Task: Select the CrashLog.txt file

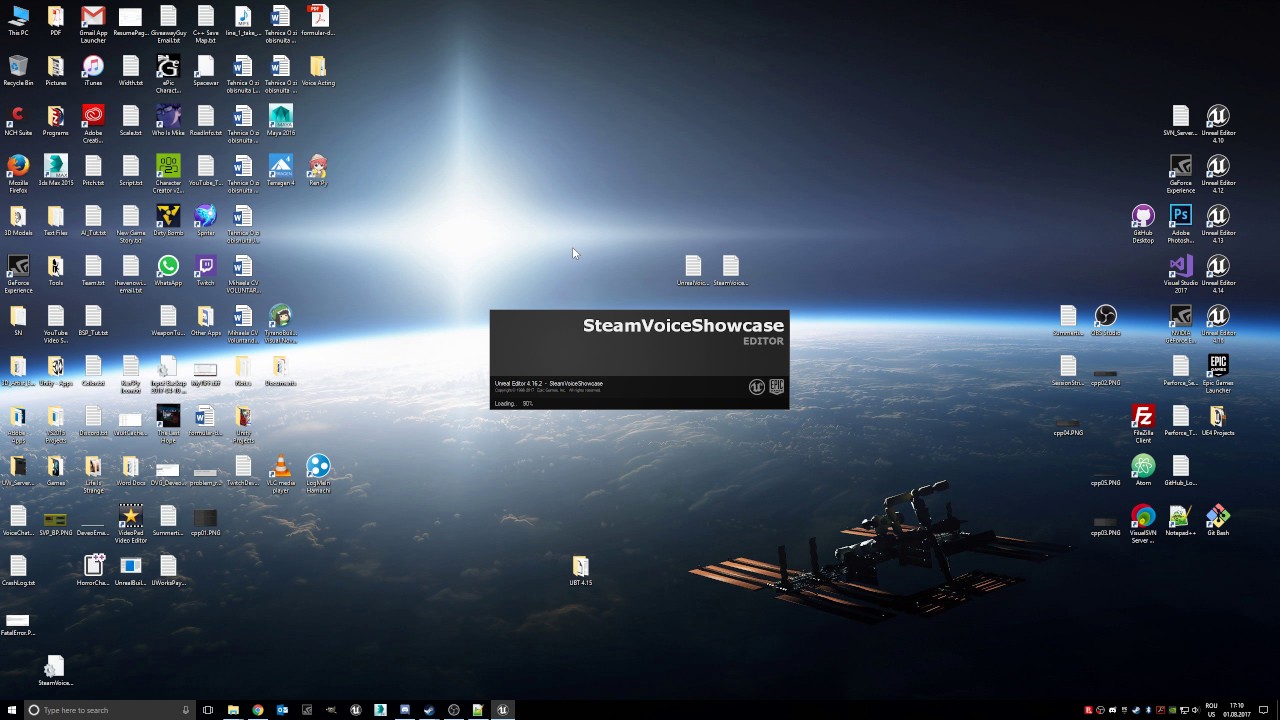Action: (x=18, y=571)
